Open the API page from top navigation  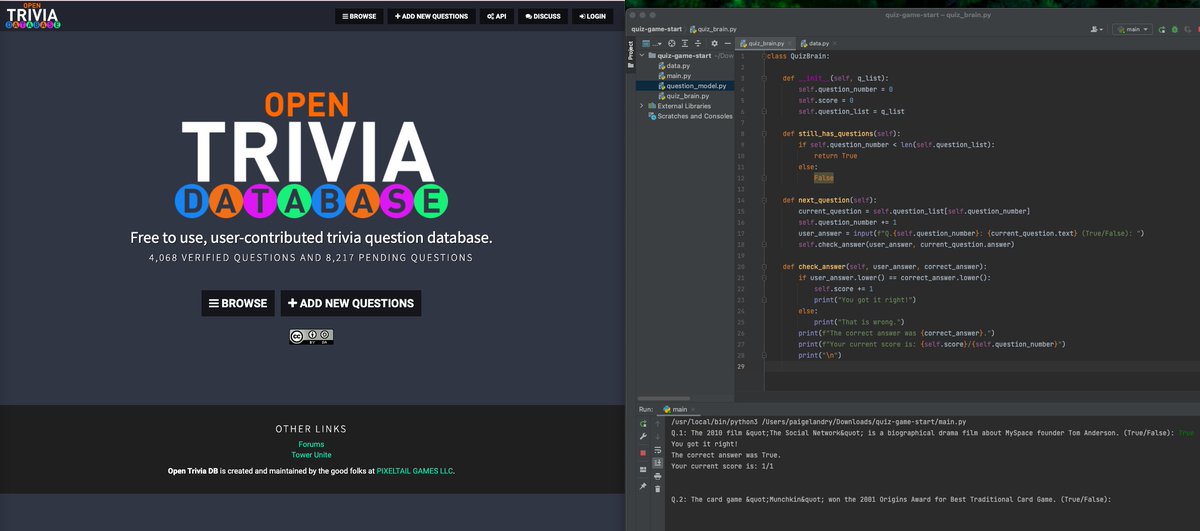point(496,16)
